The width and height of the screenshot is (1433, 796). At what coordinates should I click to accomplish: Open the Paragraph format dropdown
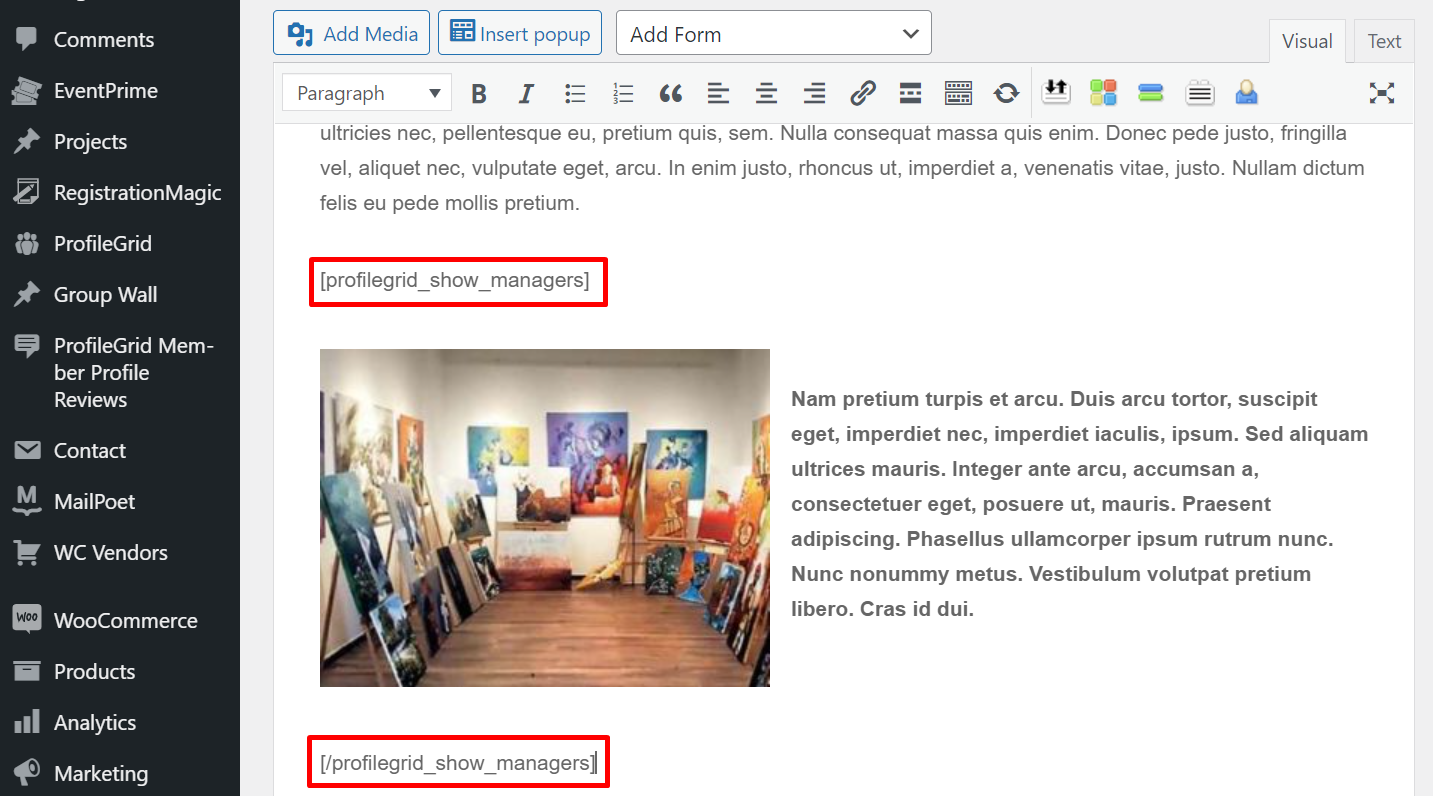[367, 94]
